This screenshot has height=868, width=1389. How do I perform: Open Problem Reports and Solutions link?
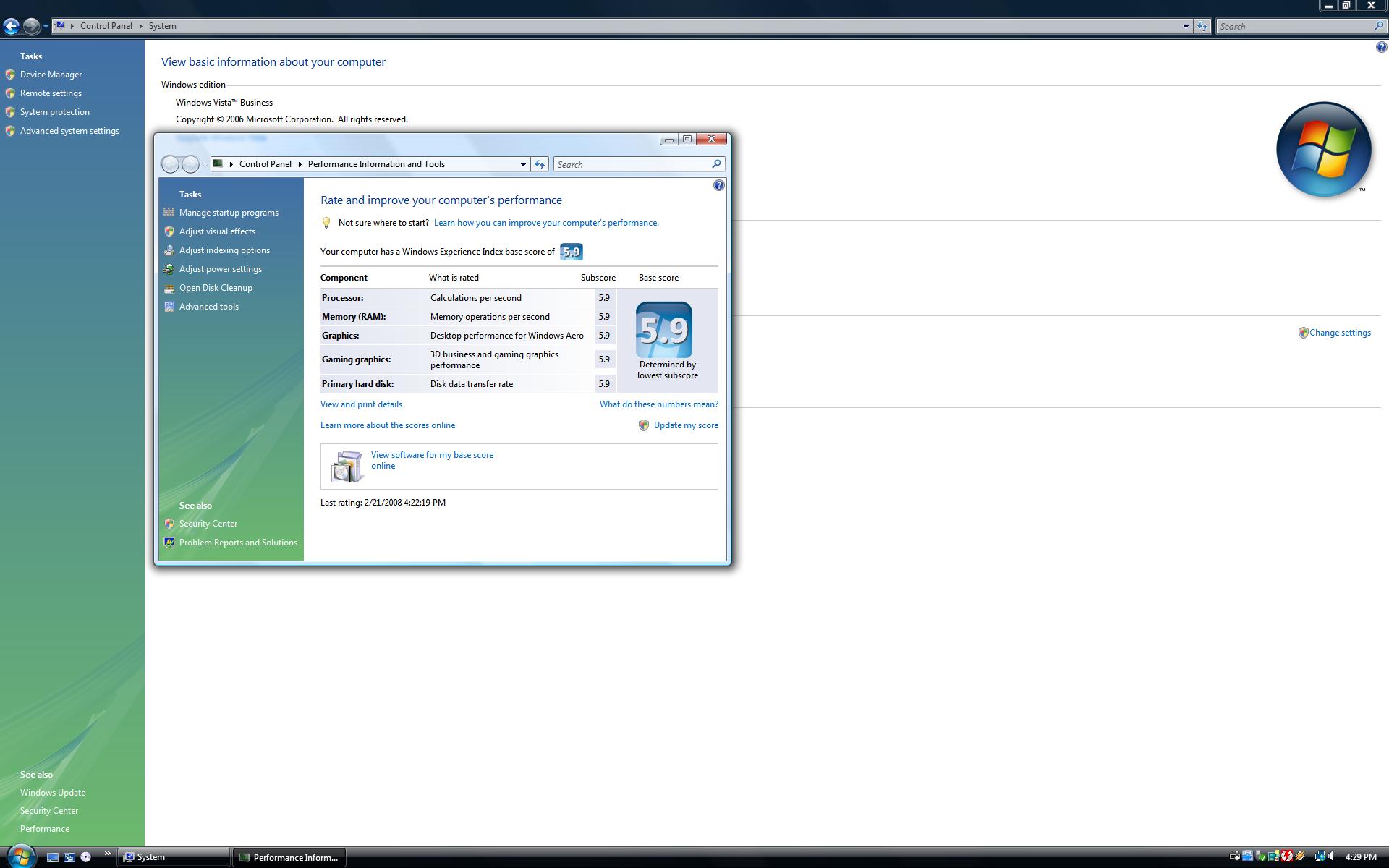(x=238, y=542)
